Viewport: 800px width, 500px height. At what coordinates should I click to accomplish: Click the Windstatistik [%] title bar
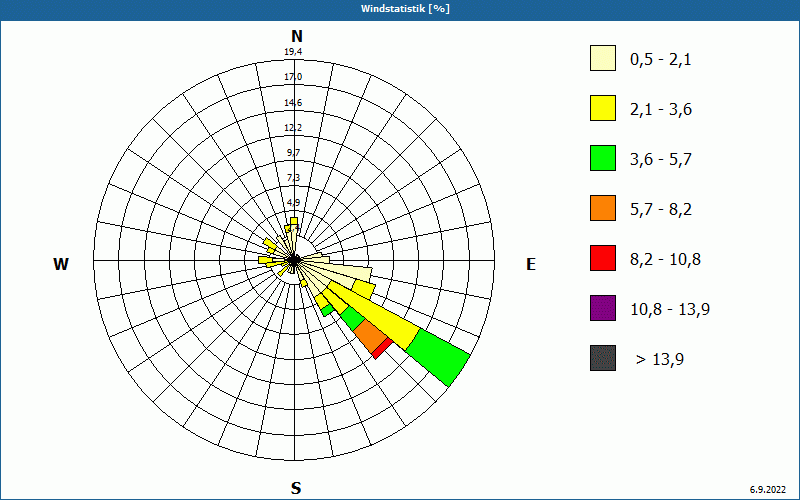[400, 9]
